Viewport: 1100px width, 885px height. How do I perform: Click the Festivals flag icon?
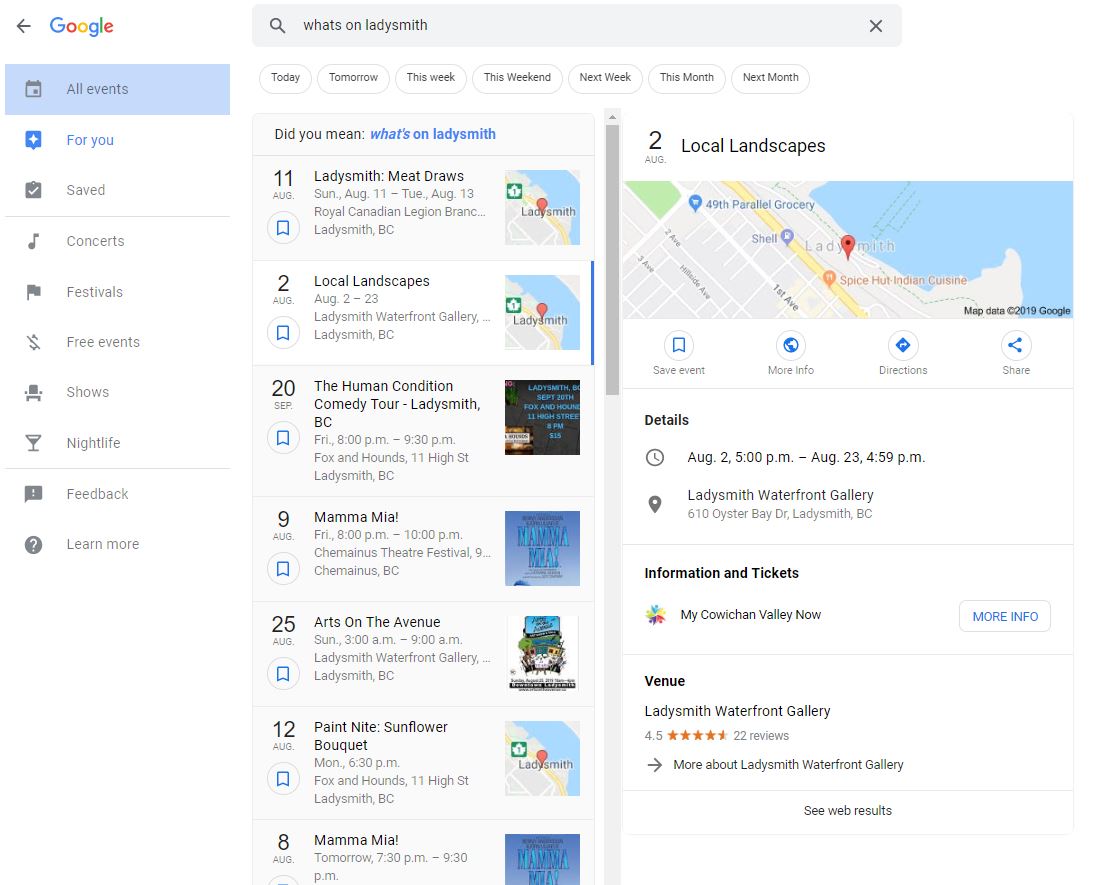pyautogui.click(x=33, y=292)
